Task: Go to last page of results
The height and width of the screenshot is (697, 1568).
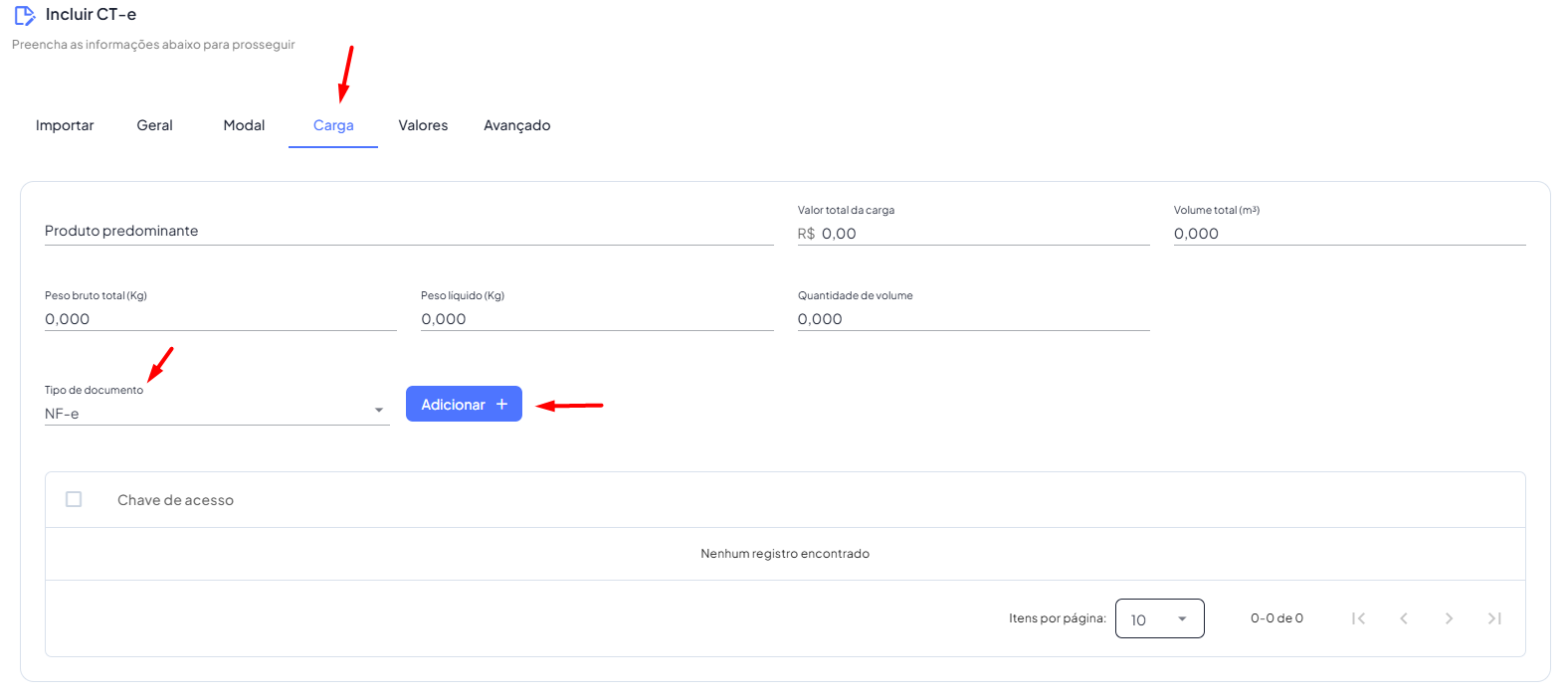Action: [1494, 618]
